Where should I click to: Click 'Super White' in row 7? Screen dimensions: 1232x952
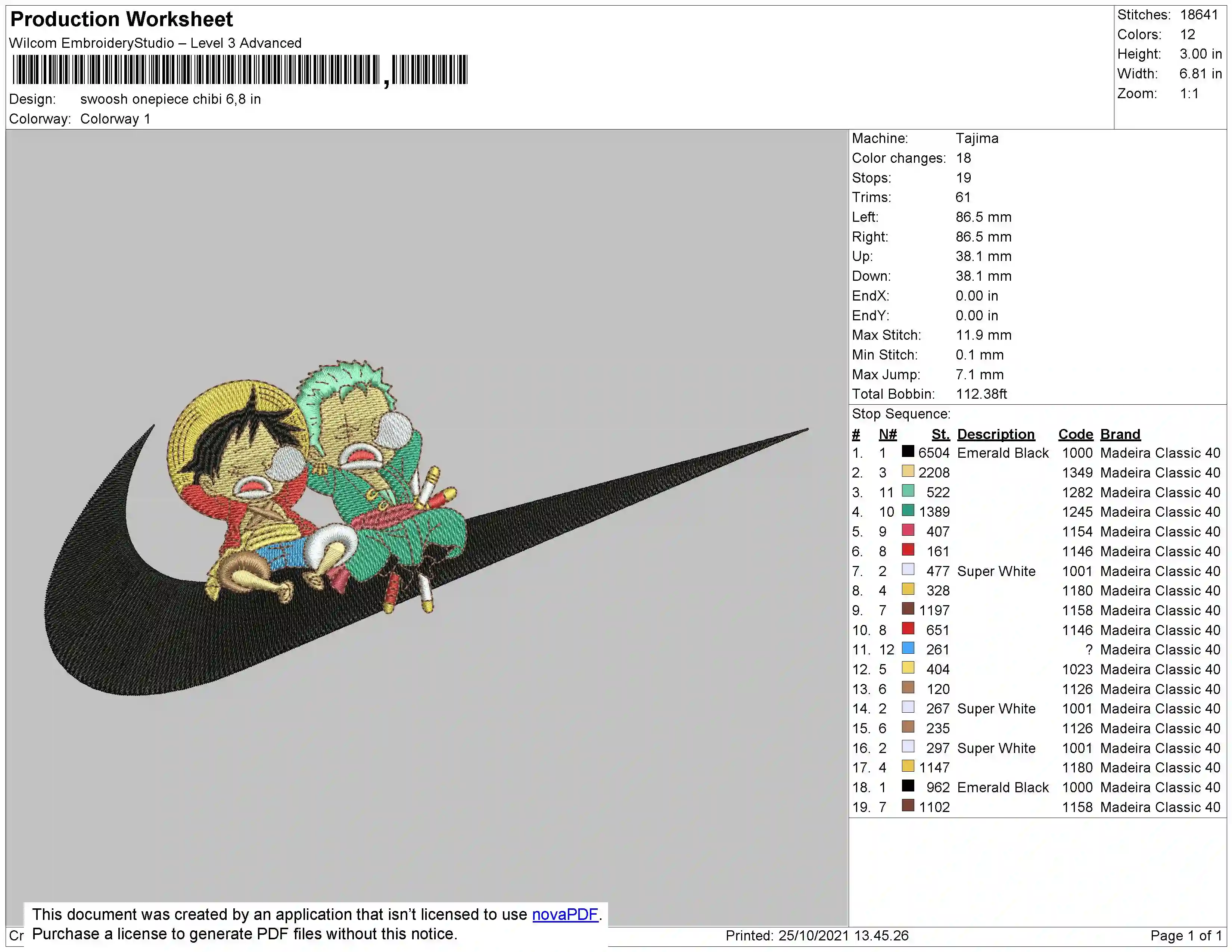pos(996,571)
